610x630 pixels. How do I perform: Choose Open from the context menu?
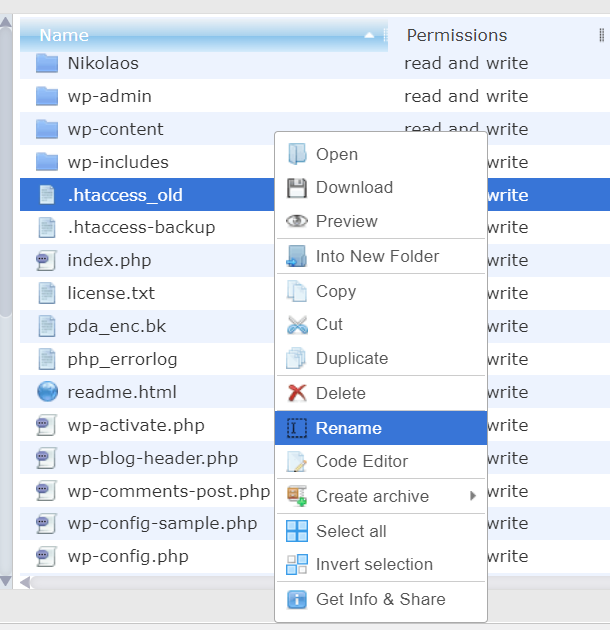pyautogui.click(x=381, y=154)
